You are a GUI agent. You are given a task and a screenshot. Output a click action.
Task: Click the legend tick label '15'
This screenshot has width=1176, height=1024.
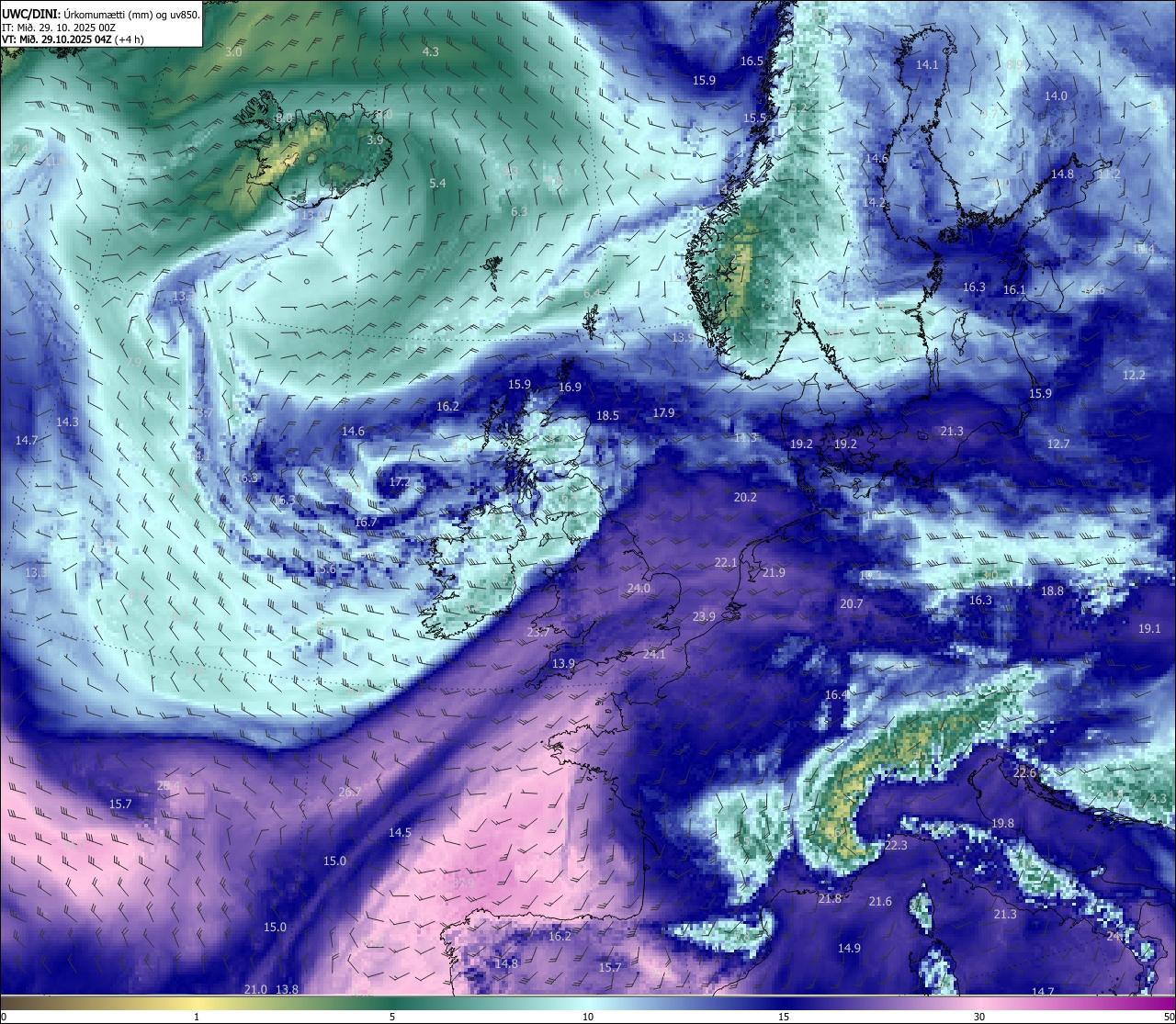[784, 1017]
